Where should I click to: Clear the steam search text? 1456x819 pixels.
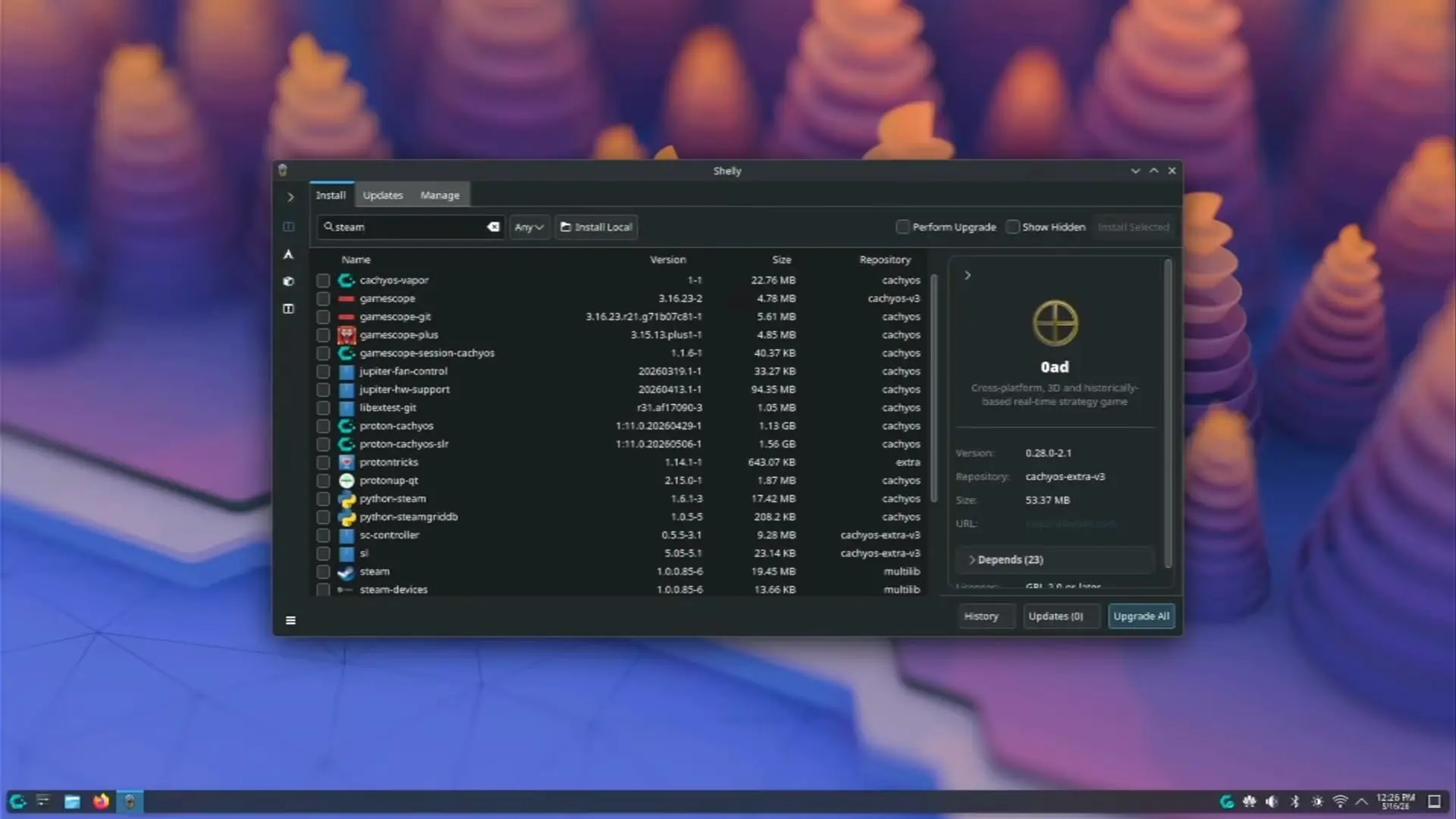tap(493, 227)
